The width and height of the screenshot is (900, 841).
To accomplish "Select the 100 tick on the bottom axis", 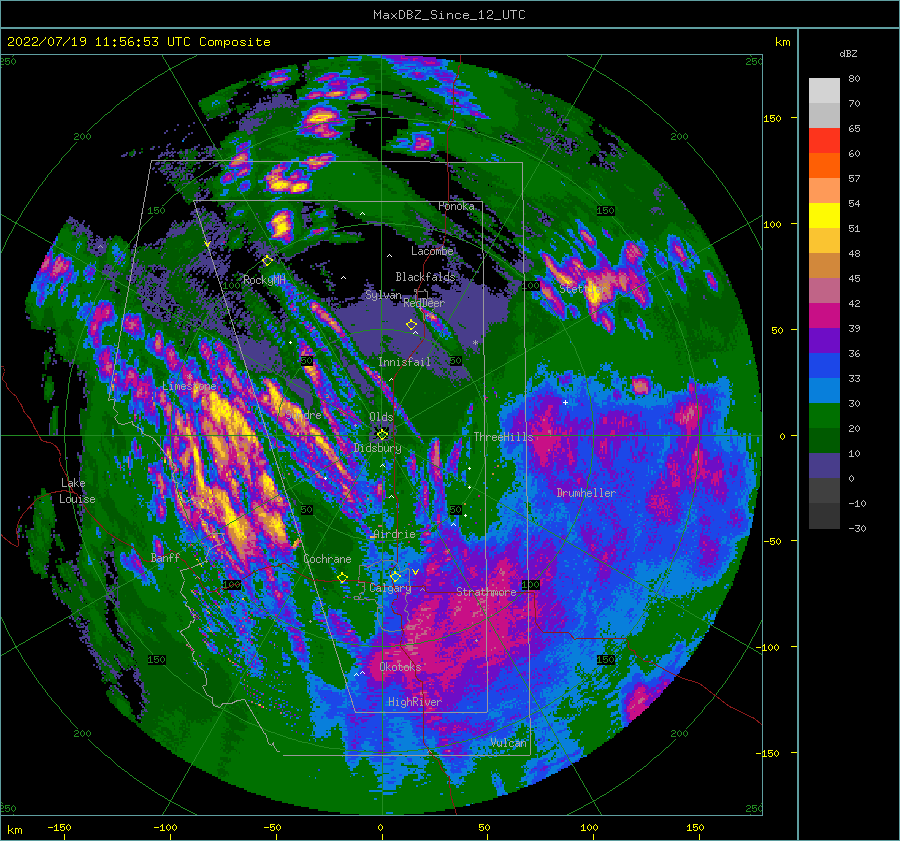I will 589,827.
